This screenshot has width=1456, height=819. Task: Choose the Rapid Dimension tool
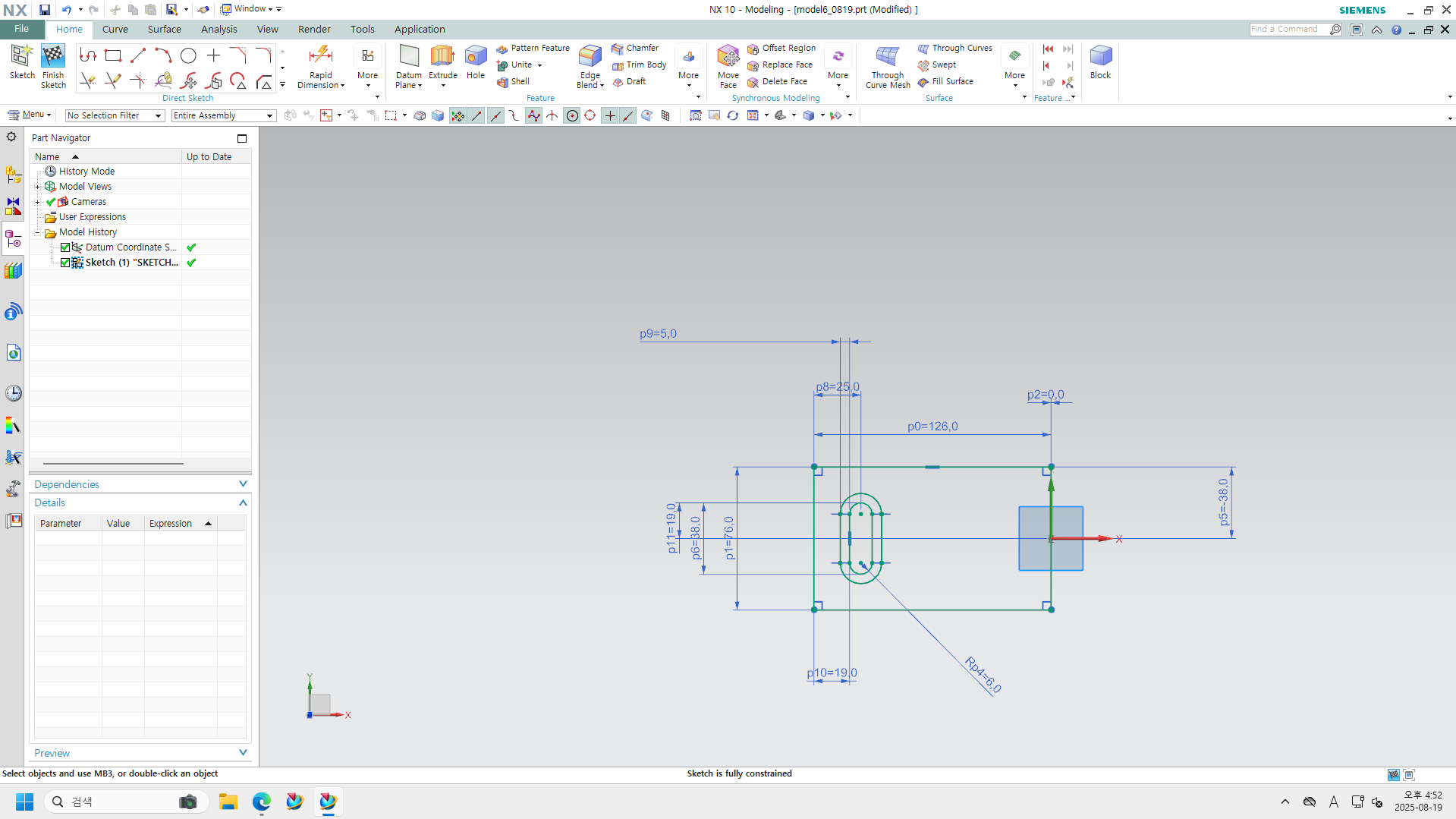pos(321,67)
